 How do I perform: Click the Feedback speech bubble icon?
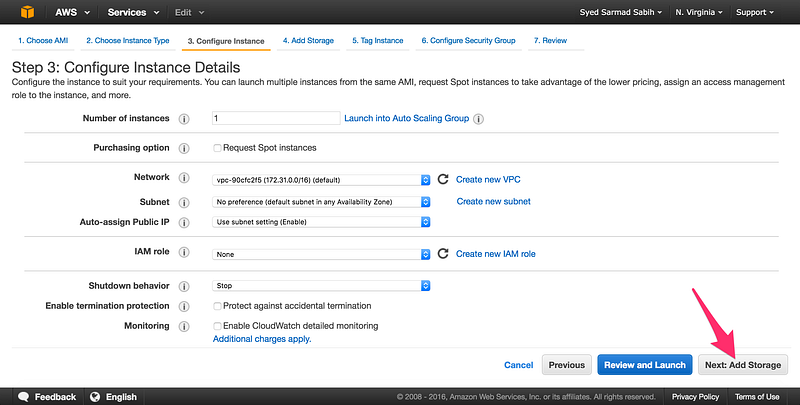[x=23, y=397]
